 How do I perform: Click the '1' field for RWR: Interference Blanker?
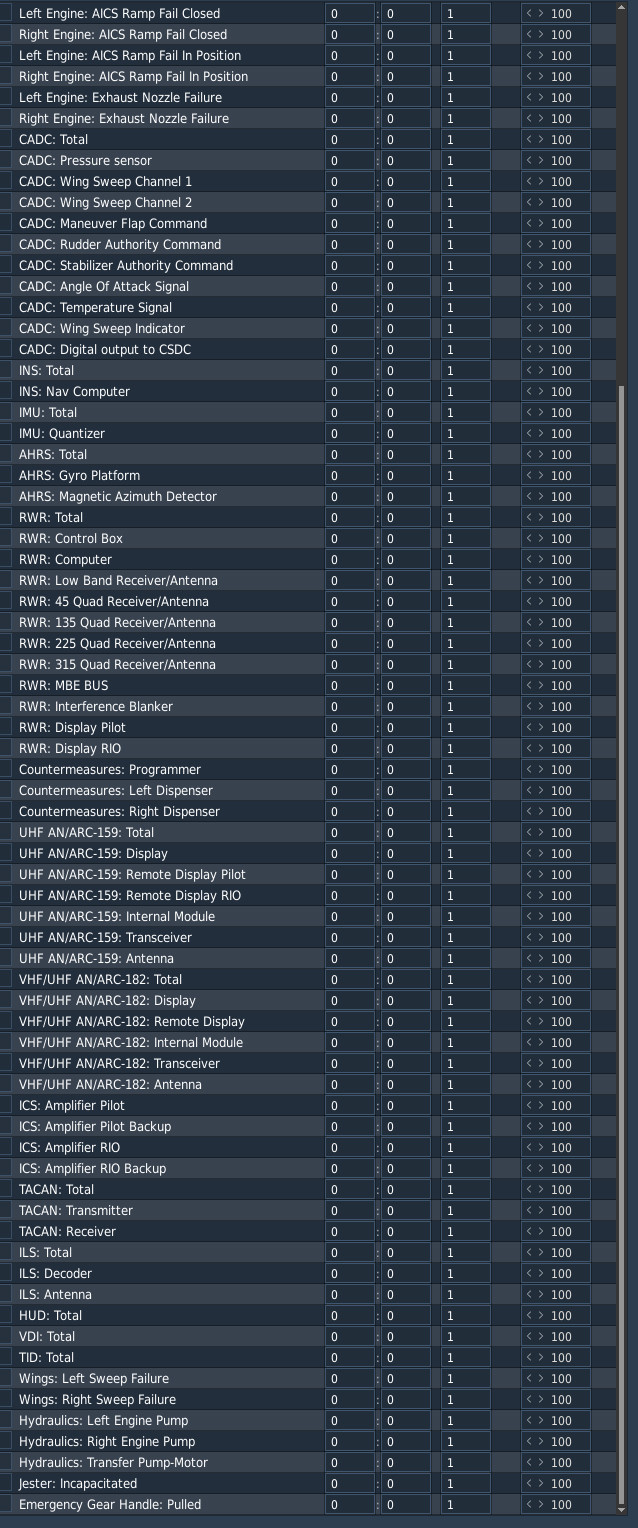[x=466, y=706]
